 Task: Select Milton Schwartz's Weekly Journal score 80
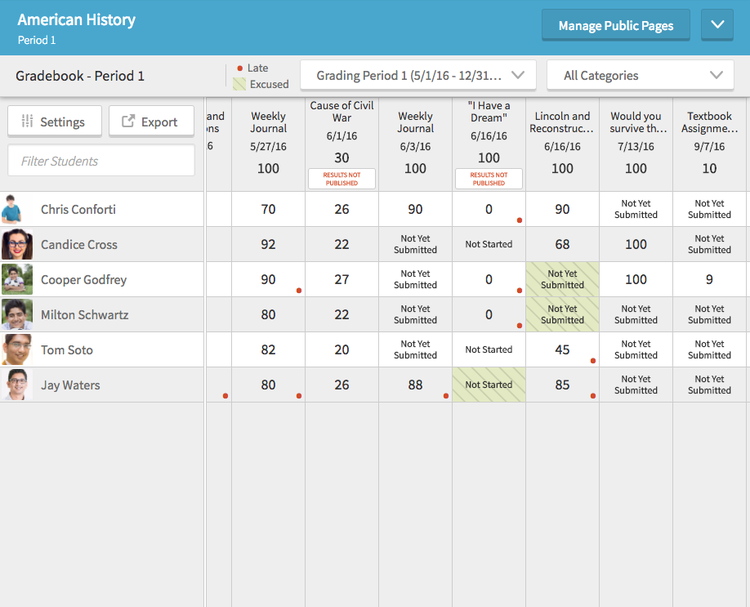(x=268, y=315)
